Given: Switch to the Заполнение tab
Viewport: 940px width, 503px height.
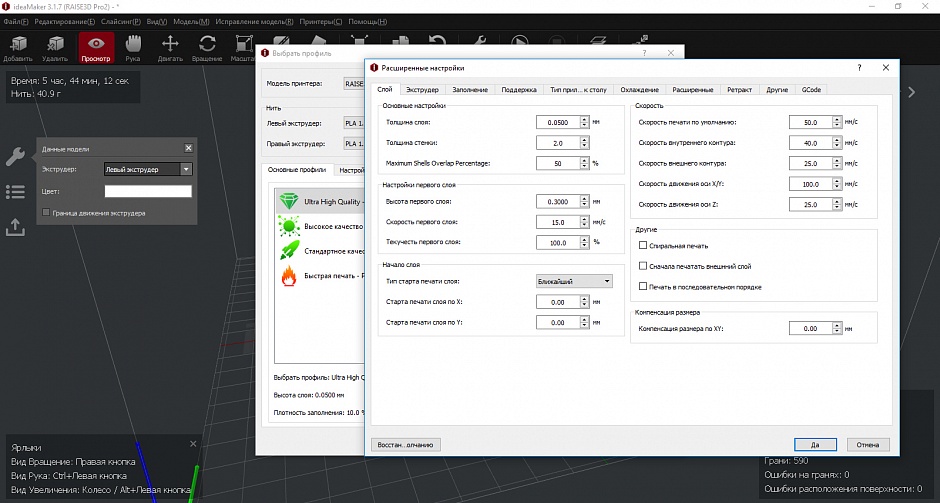Looking at the screenshot, I should 469,90.
